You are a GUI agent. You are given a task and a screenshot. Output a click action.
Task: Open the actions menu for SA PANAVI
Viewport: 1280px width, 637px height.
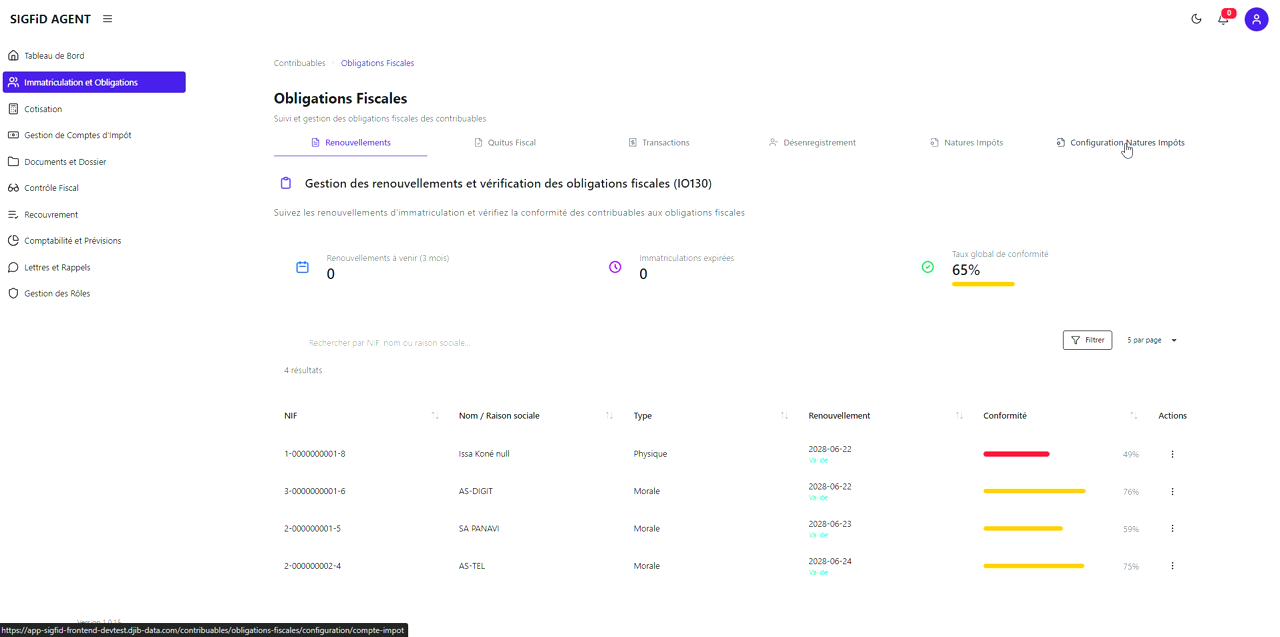tap(1172, 528)
